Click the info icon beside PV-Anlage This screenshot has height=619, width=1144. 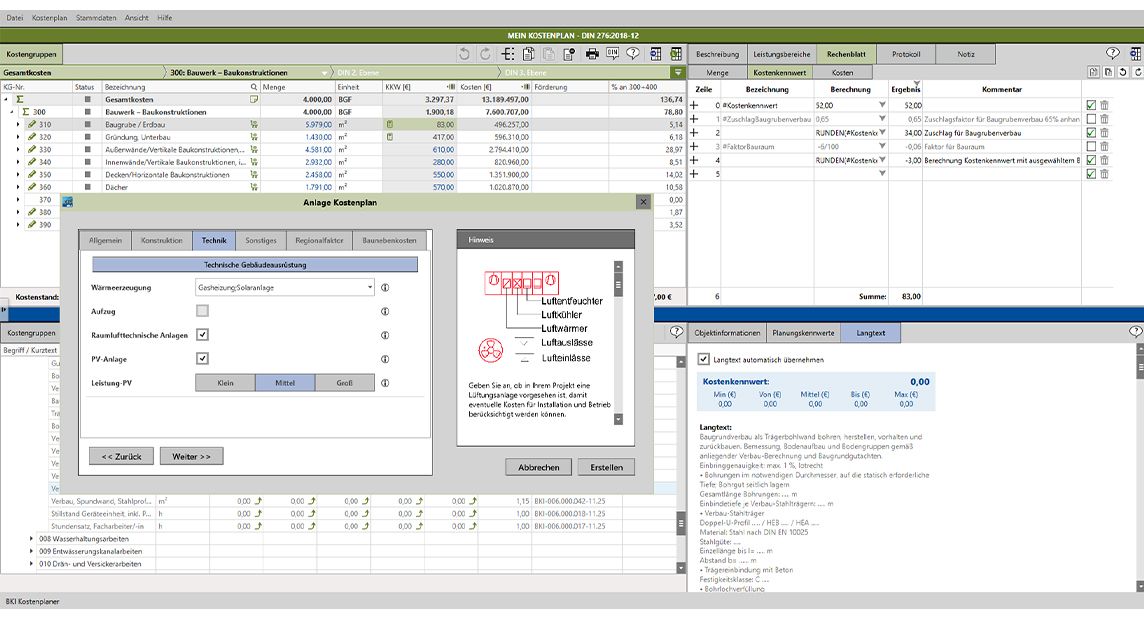pos(384,359)
